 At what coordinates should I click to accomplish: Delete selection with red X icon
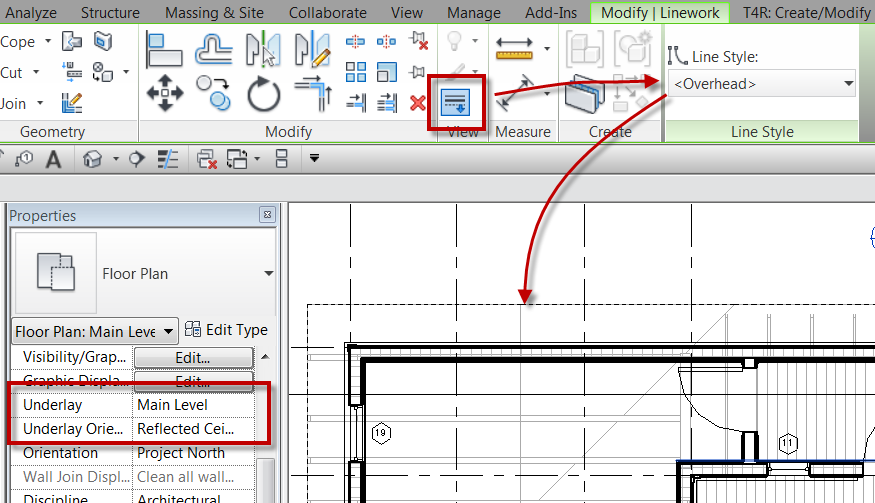pyautogui.click(x=417, y=103)
